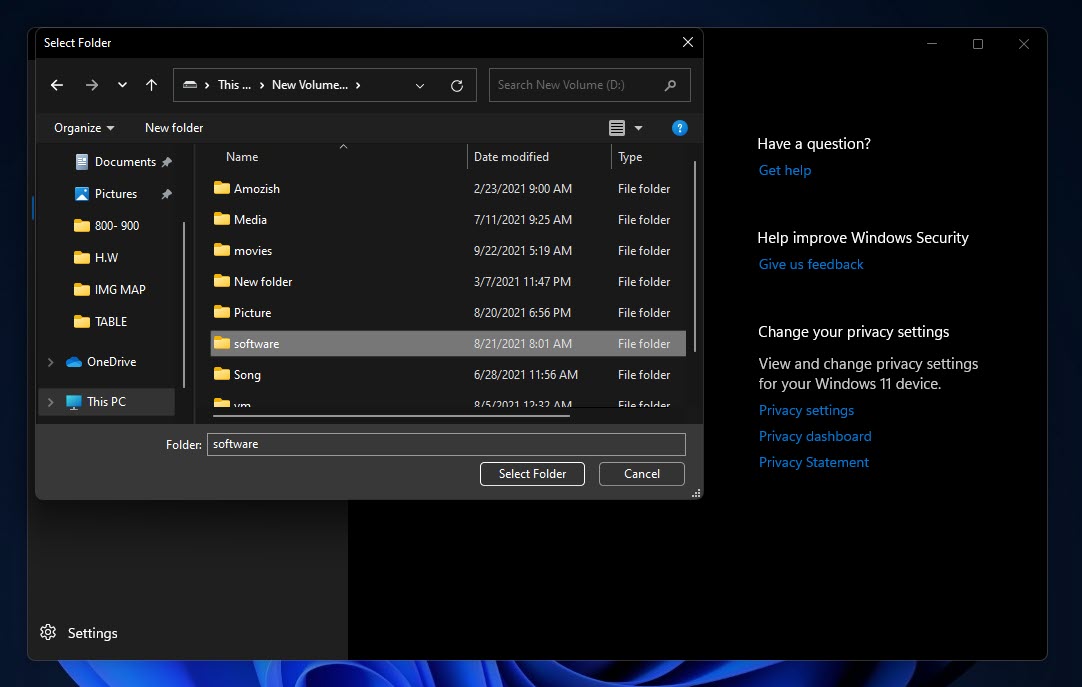Expand the OneDrive tree node
The width and height of the screenshot is (1082, 687).
tap(51, 362)
